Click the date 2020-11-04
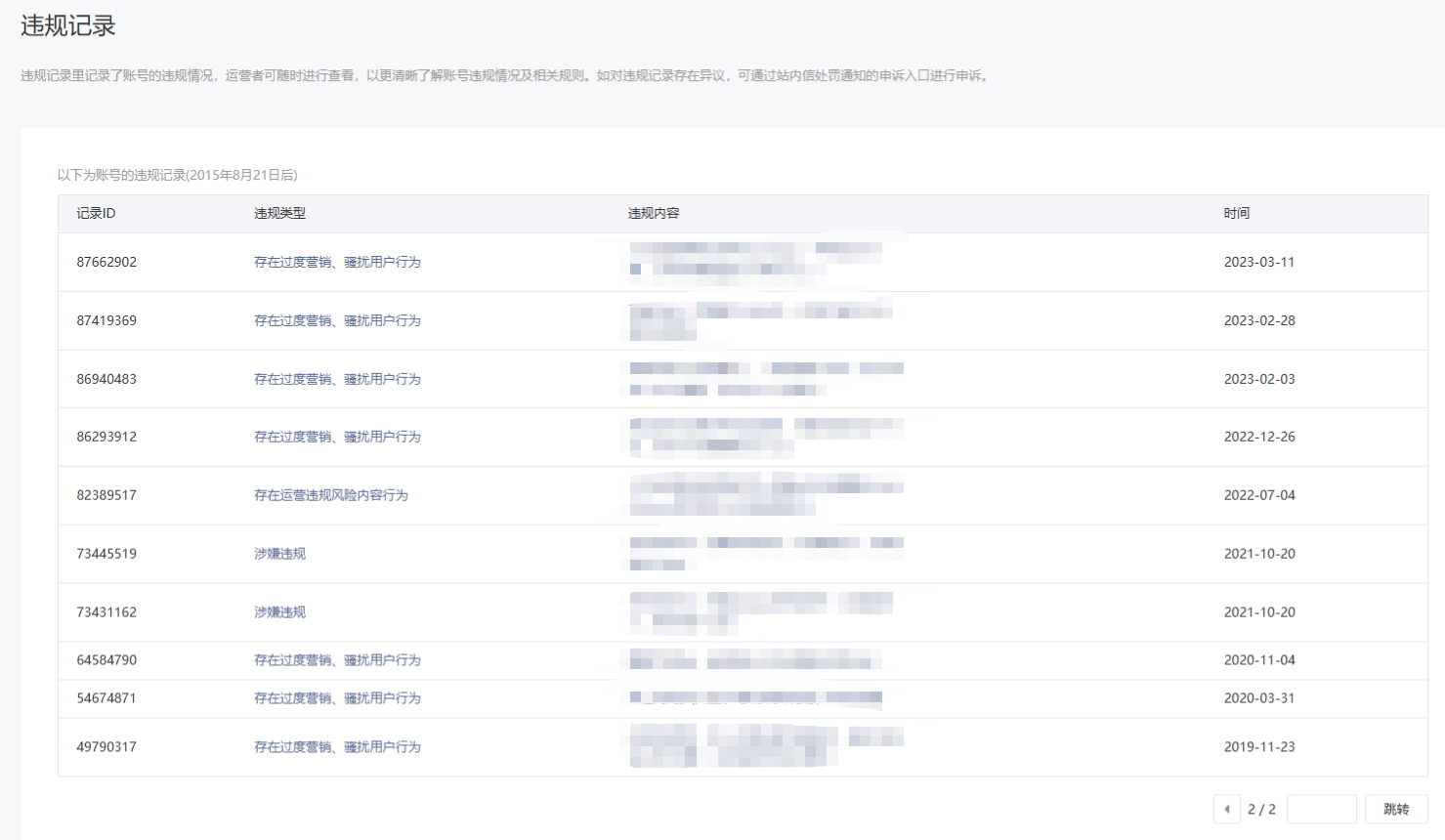Screen dimensions: 1445x840 point(1259,660)
